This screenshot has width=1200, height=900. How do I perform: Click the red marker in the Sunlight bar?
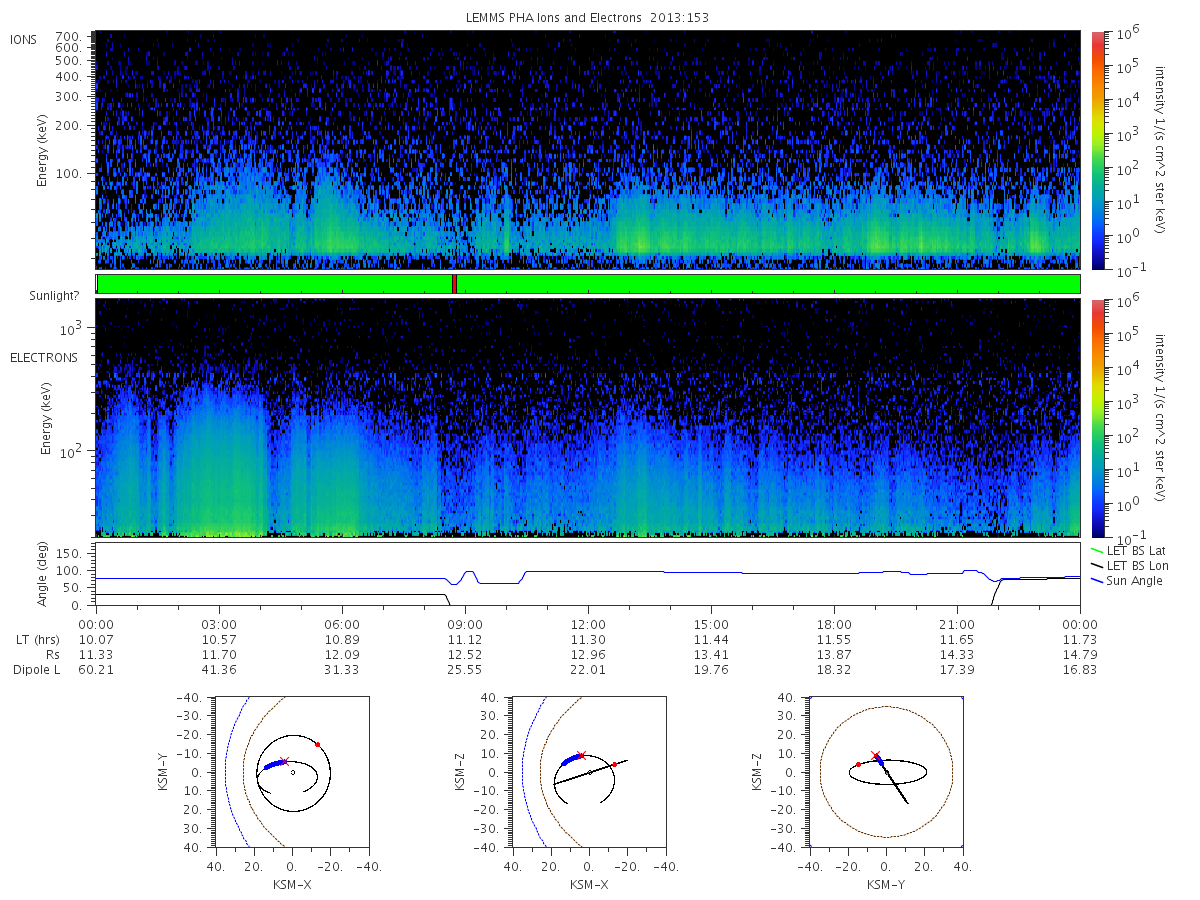[x=454, y=284]
